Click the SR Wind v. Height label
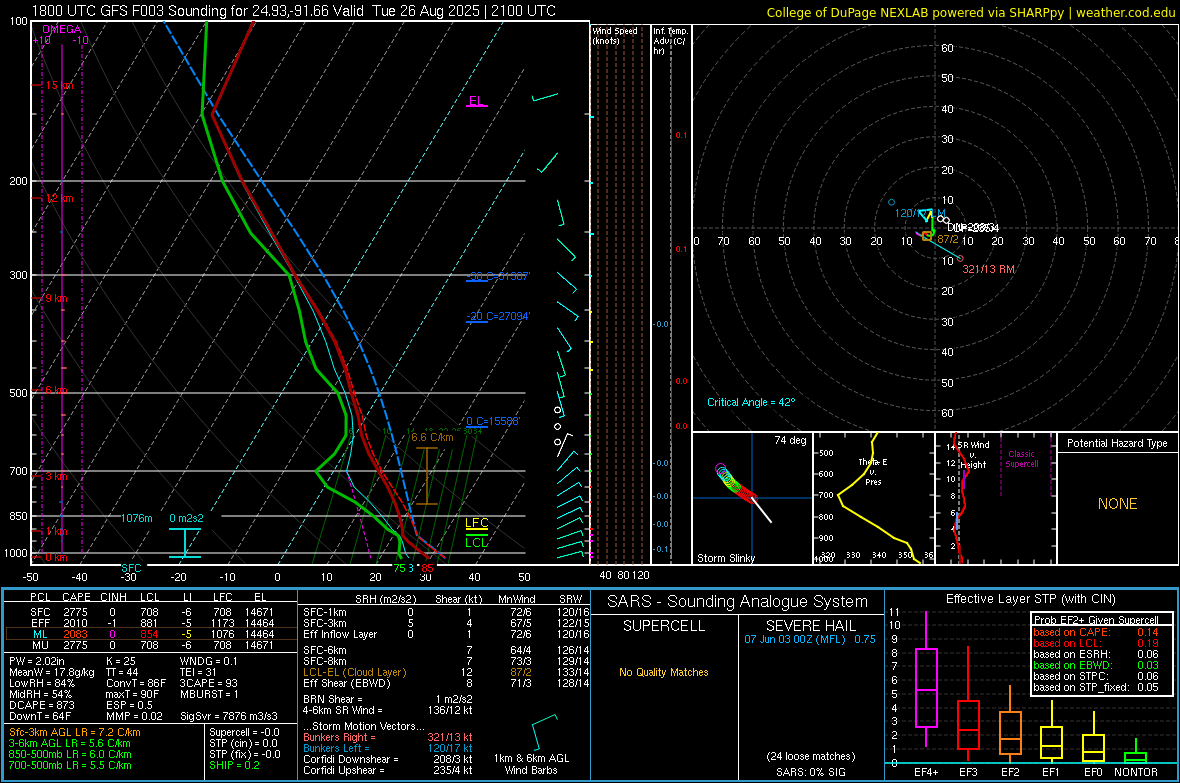This screenshot has height=783, width=1180. pos(973,455)
